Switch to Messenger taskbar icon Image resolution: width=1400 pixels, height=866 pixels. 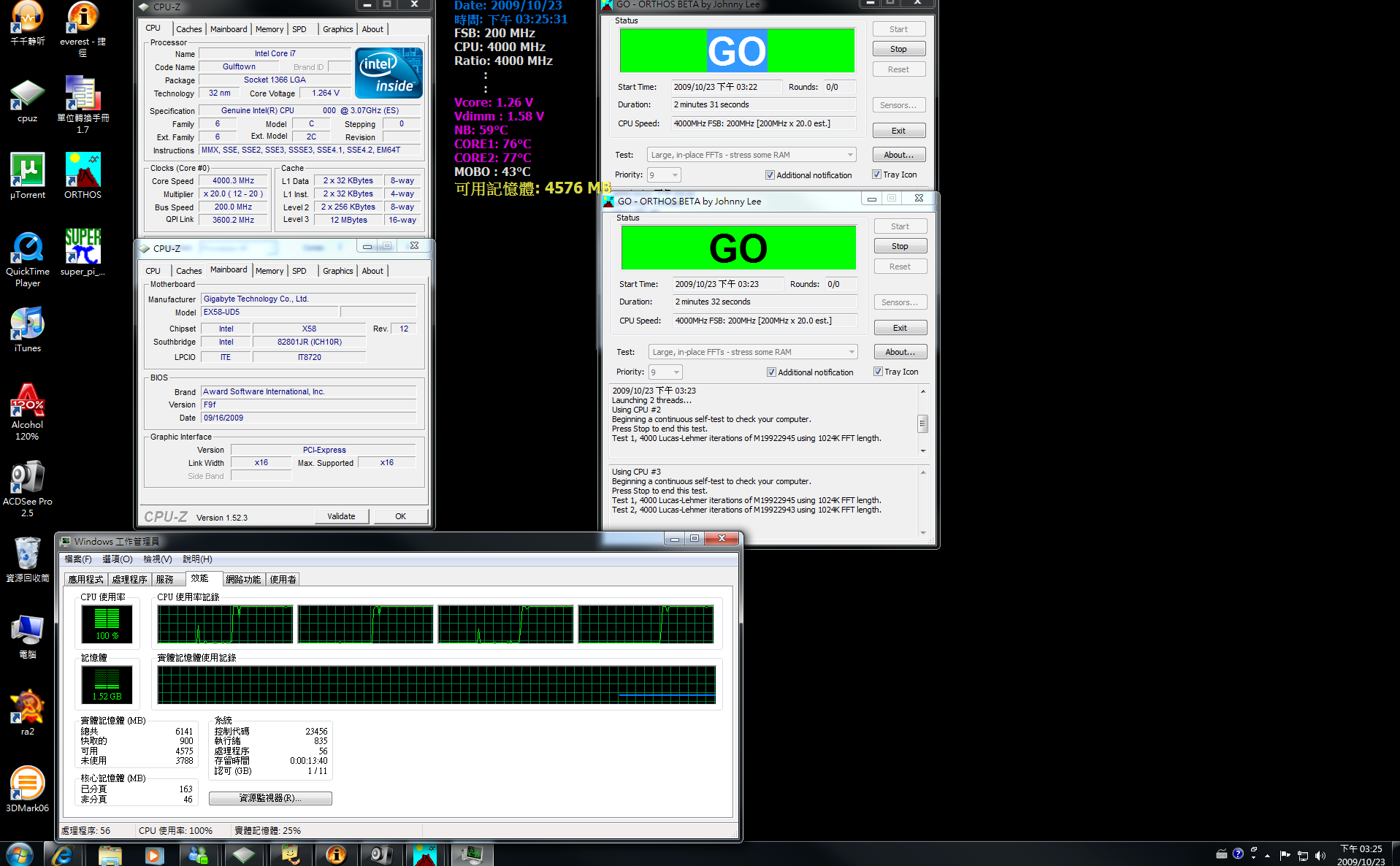point(198,854)
